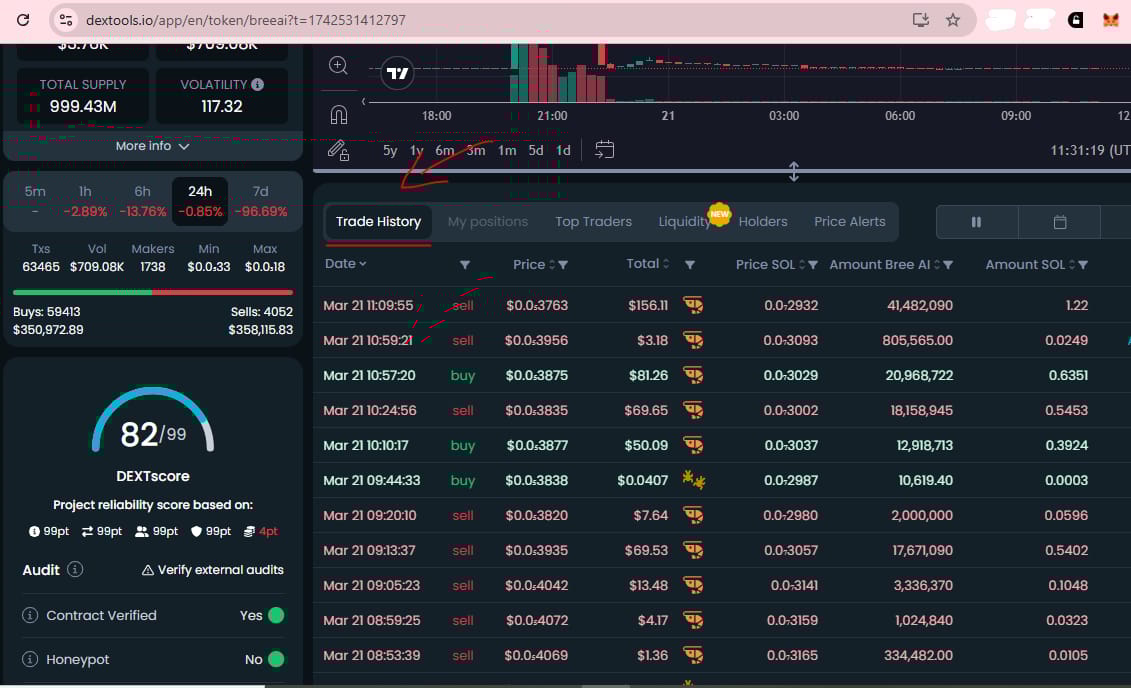Viewport: 1131px width, 688px height.
Task: Click the browser address bar URL
Action: tap(245, 20)
